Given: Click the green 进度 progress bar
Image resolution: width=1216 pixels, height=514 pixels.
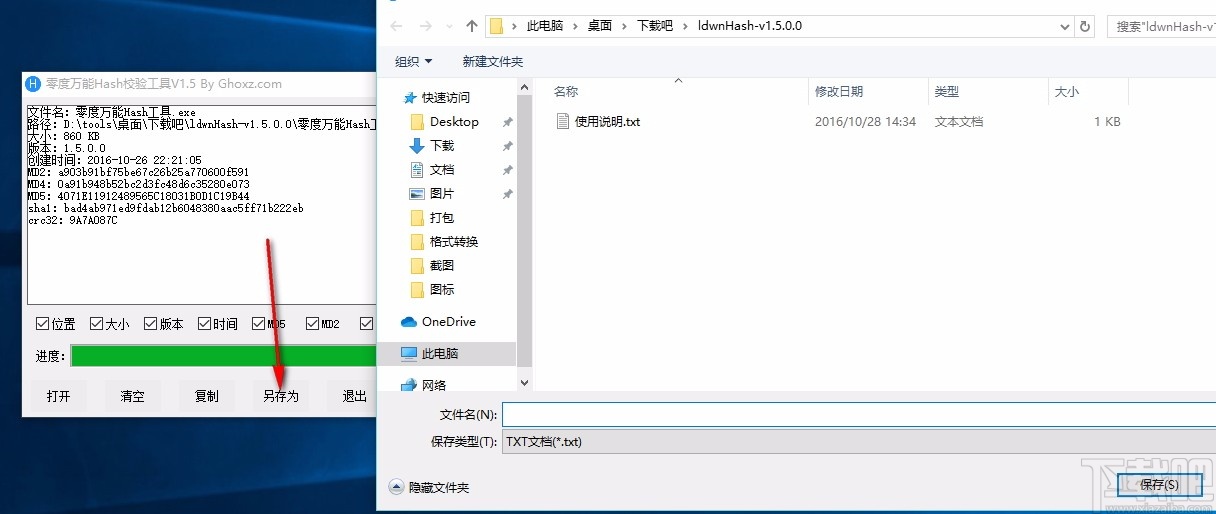Looking at the screenshot, I should 224,356.
